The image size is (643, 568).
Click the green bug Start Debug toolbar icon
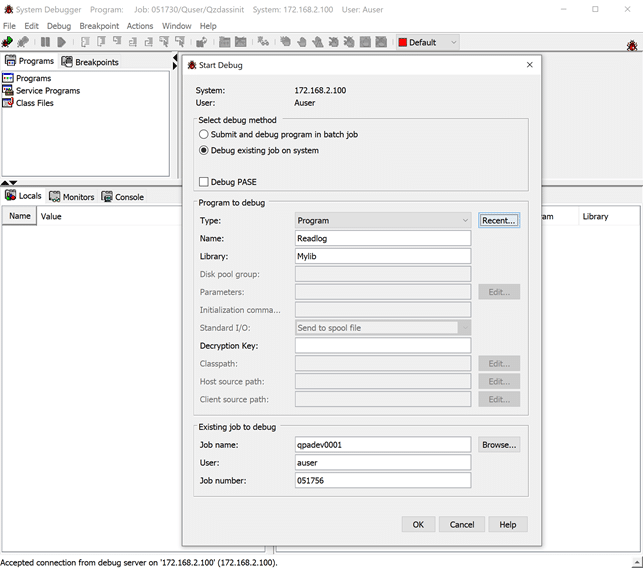8,42
